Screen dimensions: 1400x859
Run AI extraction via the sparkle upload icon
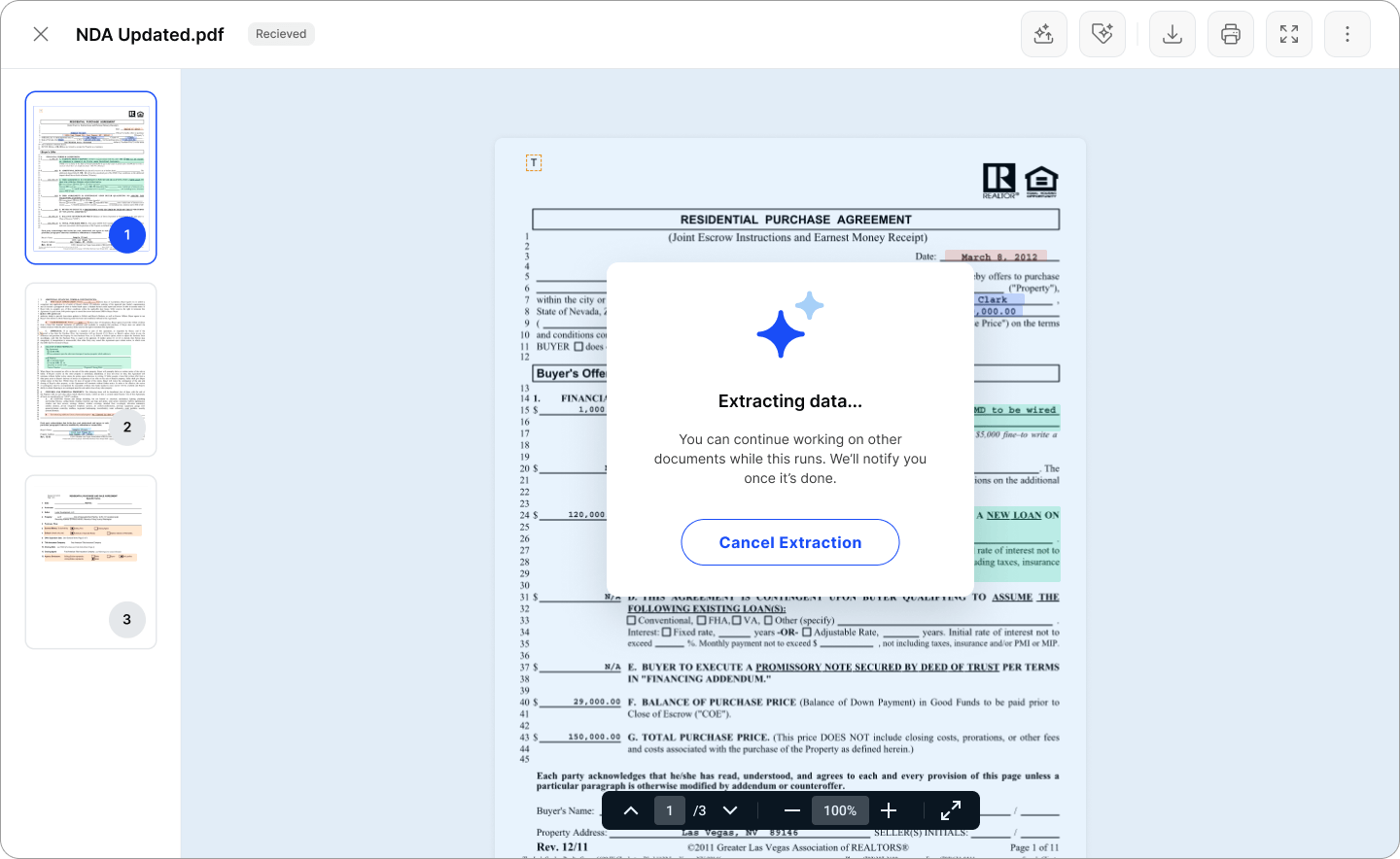pos(1044,33)
